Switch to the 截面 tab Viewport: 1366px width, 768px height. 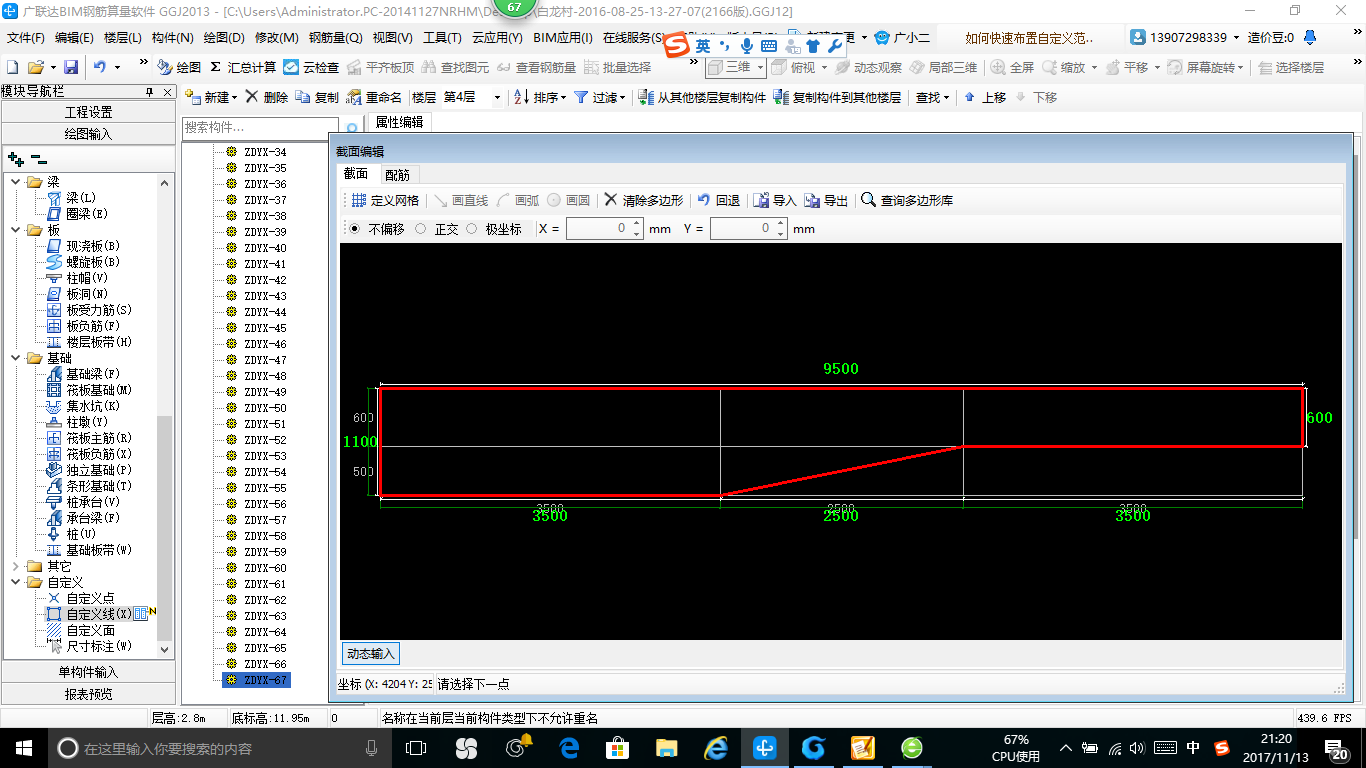[x=356, y=174]
